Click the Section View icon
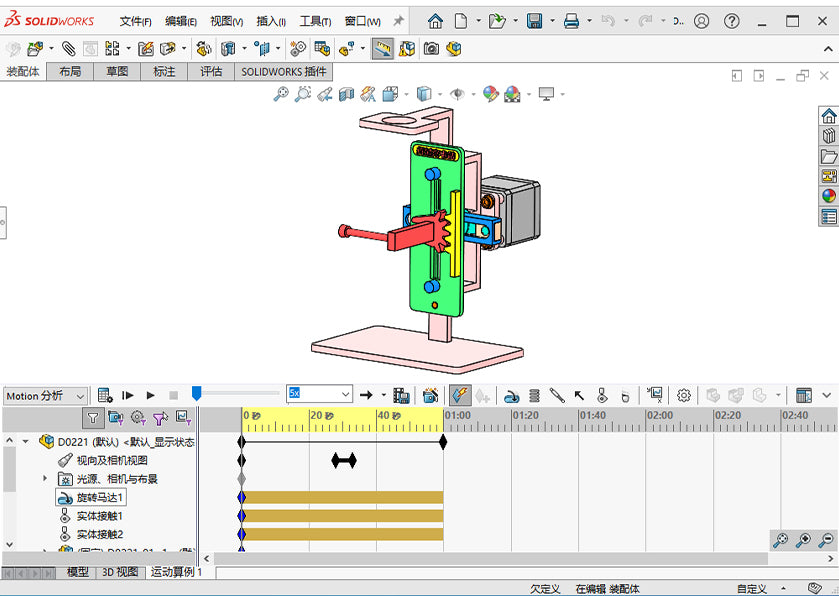 pos(346,94)
